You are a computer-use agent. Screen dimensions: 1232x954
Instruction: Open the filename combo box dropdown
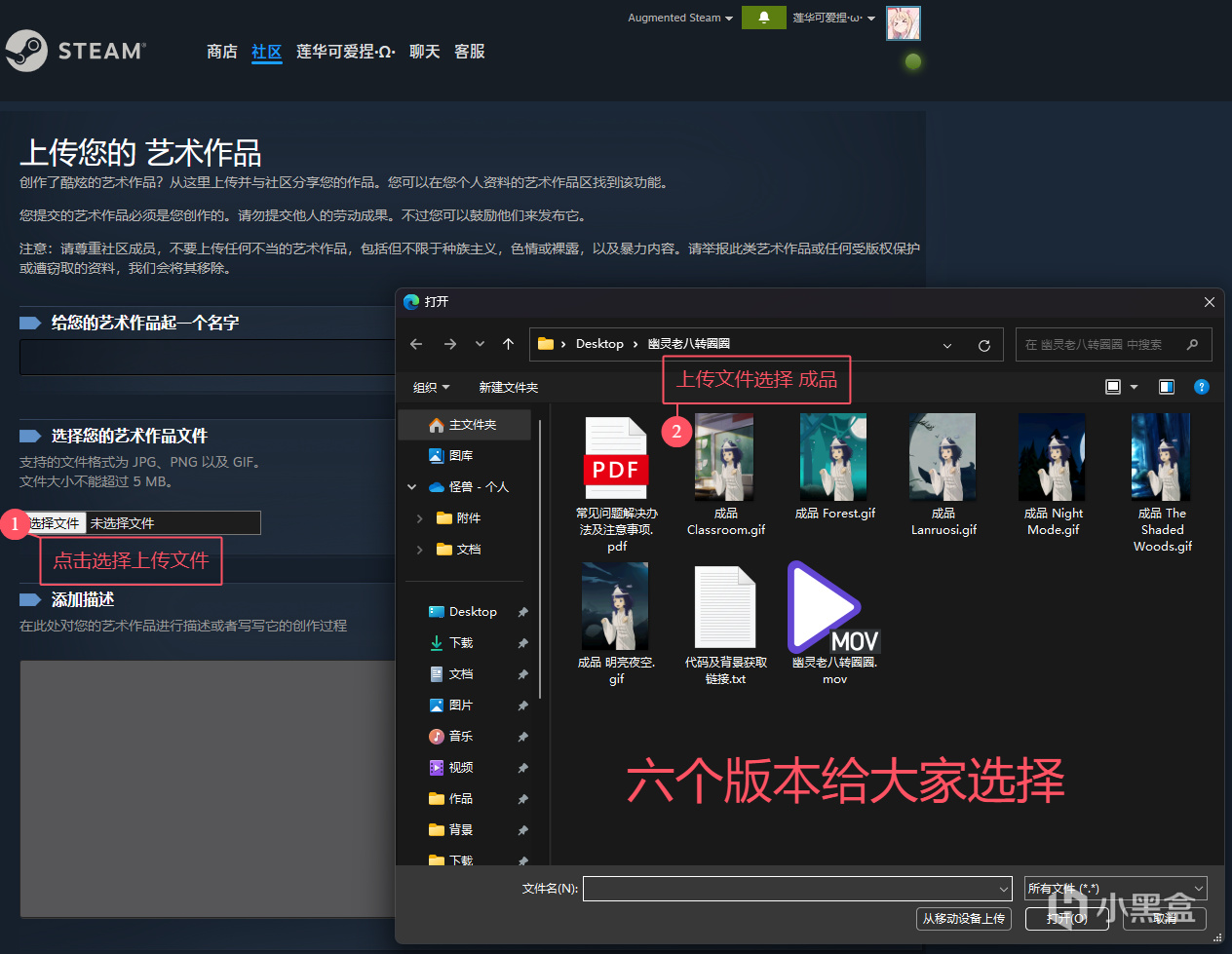(x=1004, y=889)
